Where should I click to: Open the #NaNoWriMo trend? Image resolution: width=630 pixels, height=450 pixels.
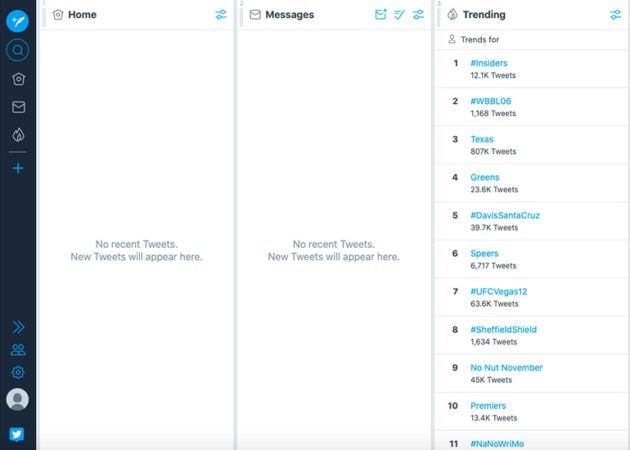[497, 444]
